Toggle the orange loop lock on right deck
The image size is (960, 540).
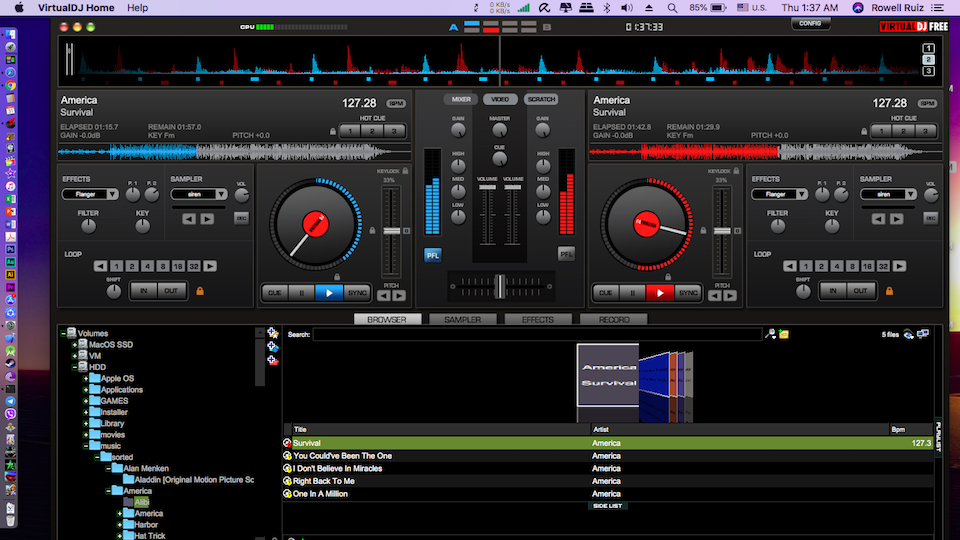(x=889, y=291)
